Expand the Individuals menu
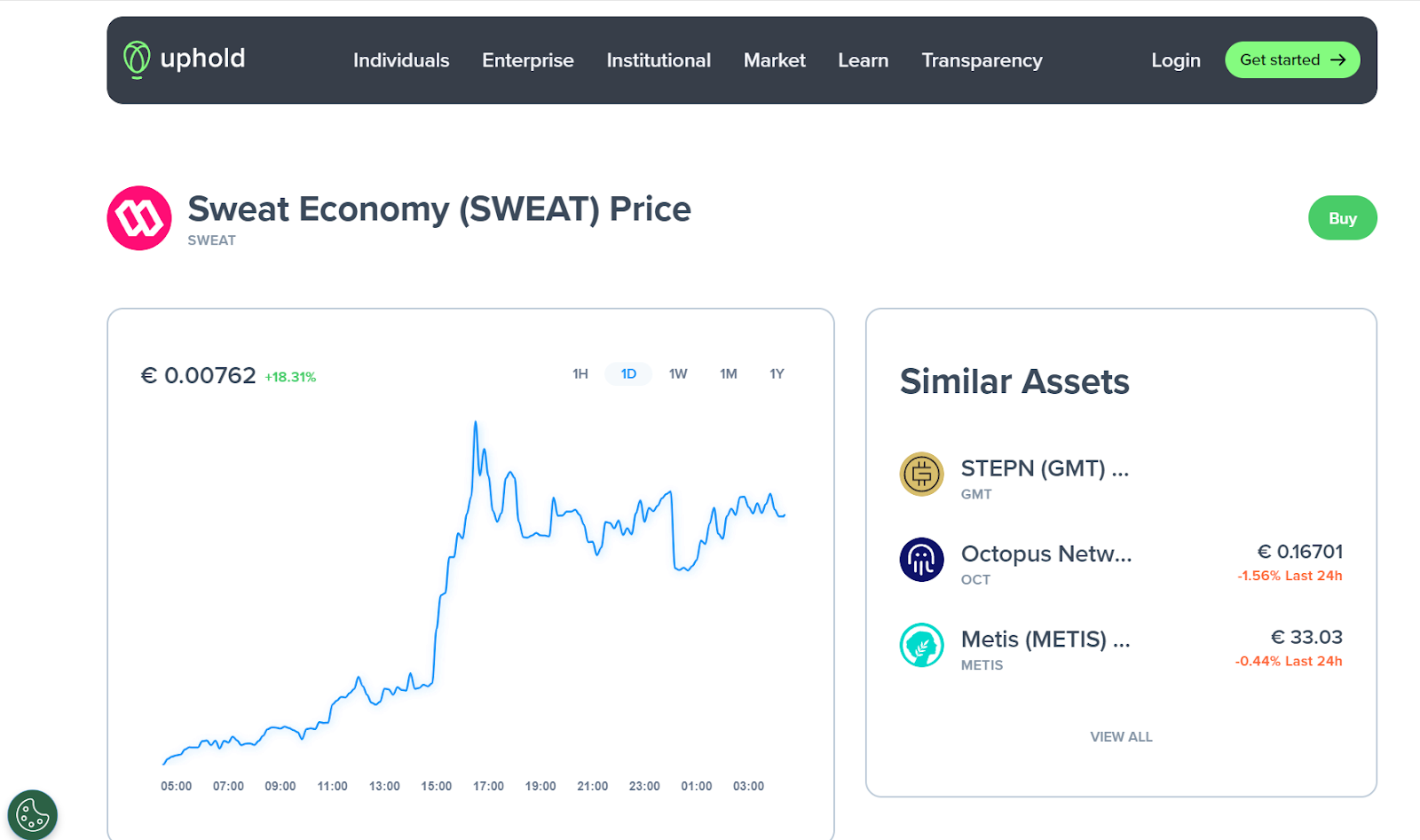 coord(401,60)
